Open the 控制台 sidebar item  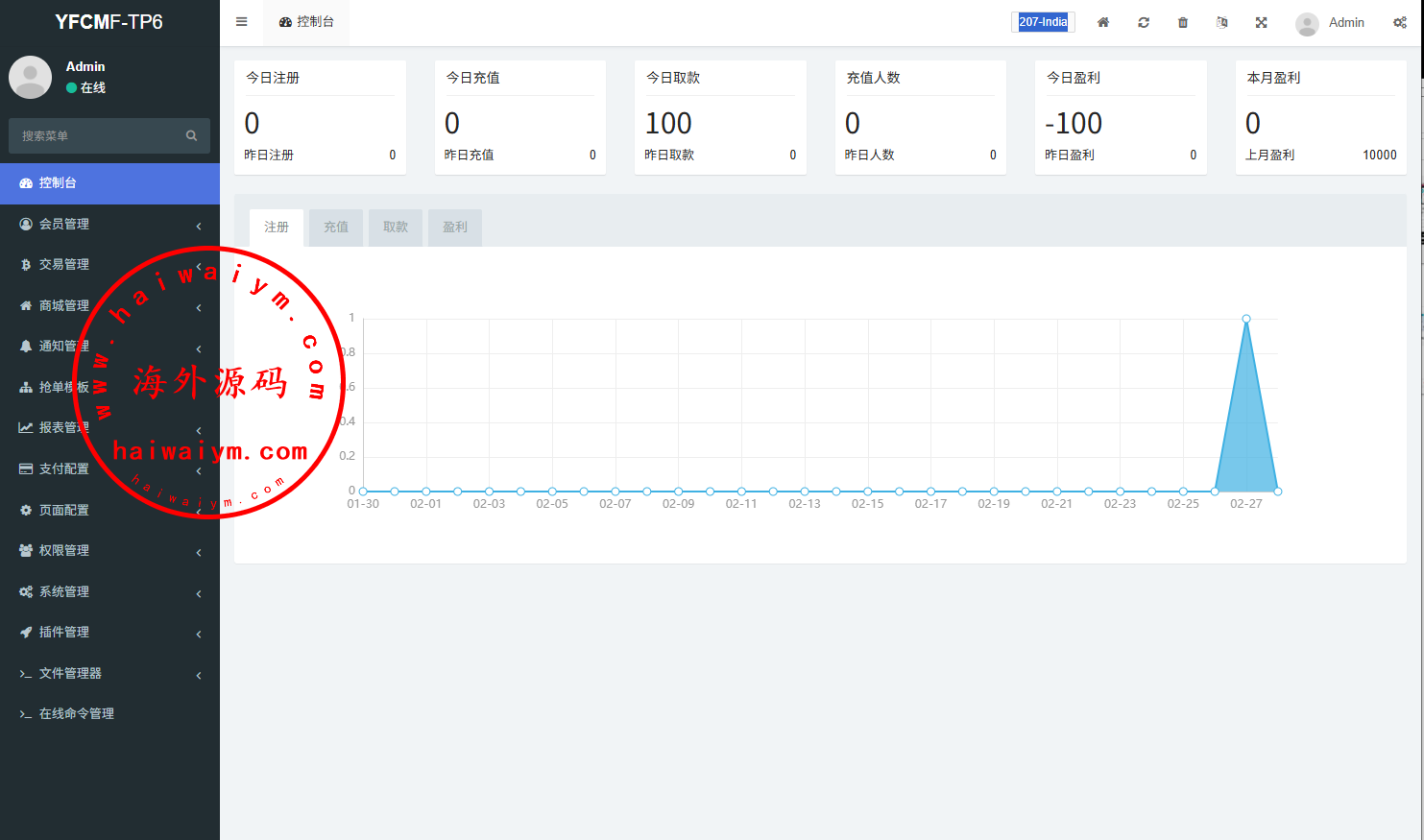click(x=109, y=182)
